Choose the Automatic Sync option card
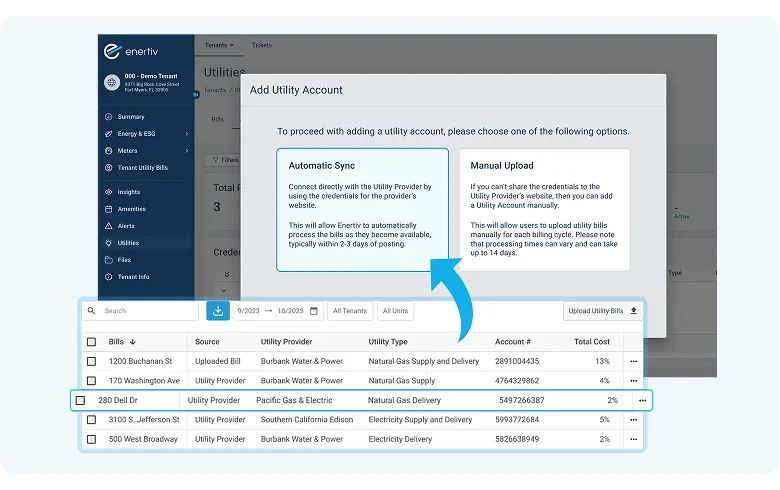The height and width of the screenshot is (490, 780). point(363,209)
